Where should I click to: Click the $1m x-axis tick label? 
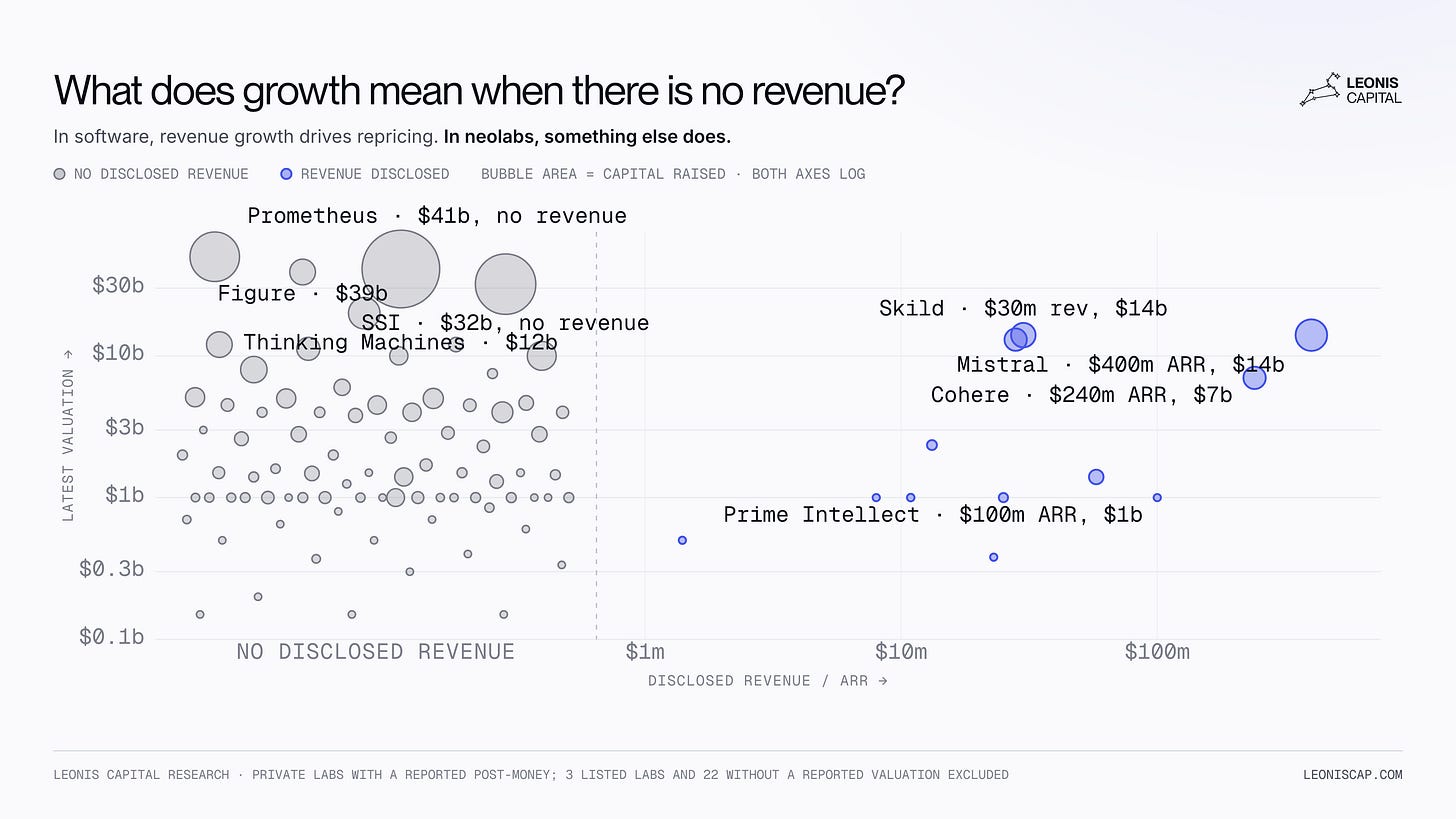[x=645, y=652]
